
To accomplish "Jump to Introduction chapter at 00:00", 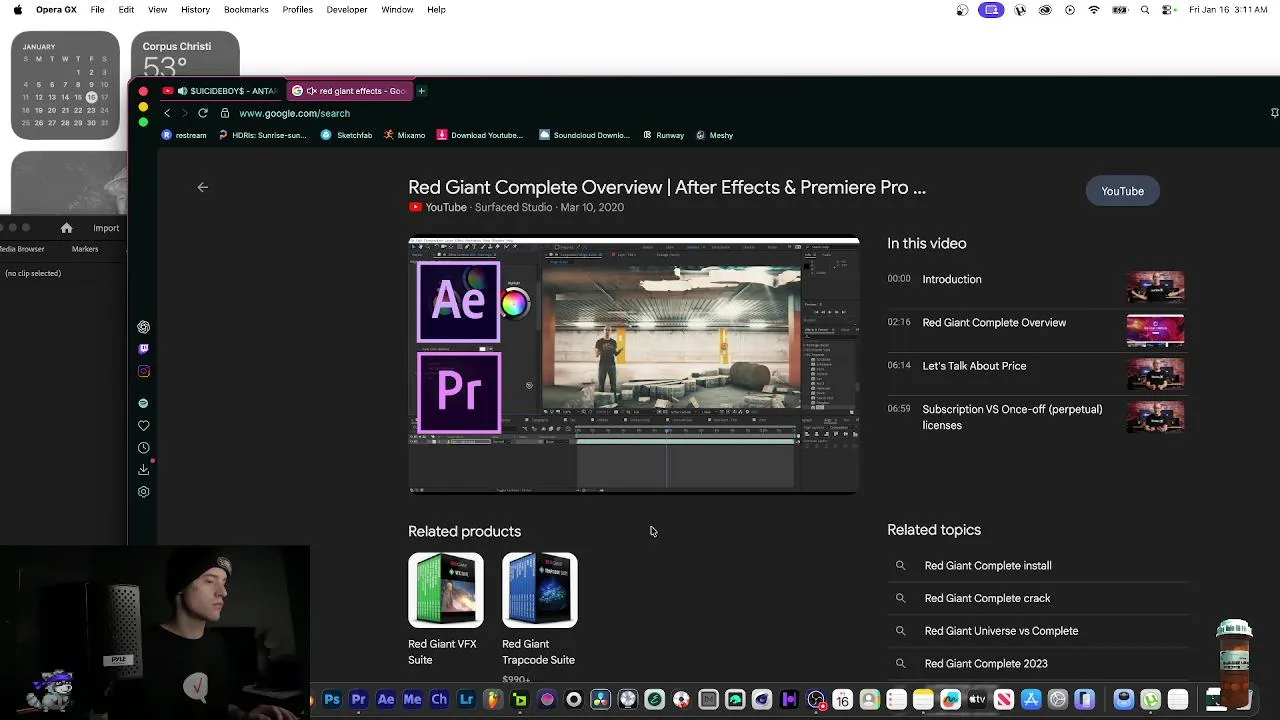I will [1035, 286].
